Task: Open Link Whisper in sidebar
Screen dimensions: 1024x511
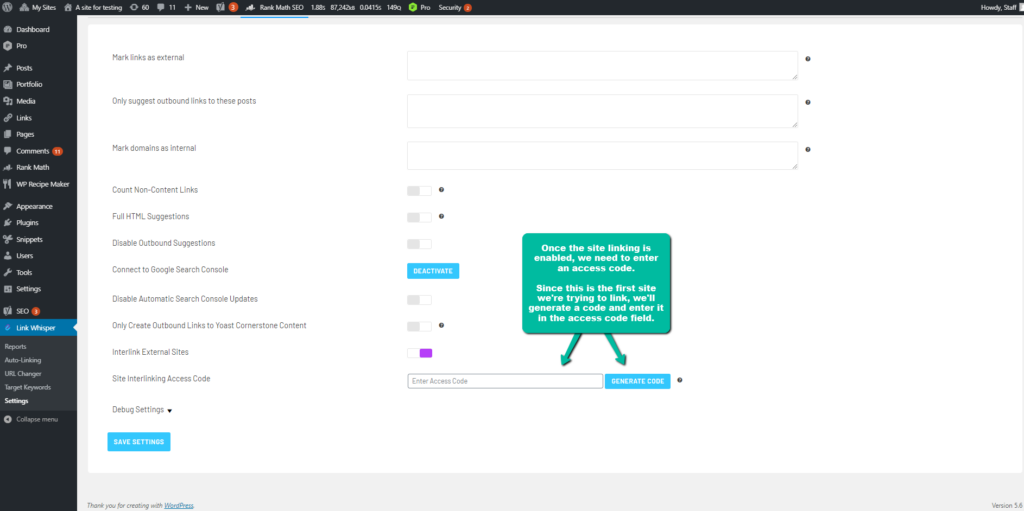Action: point(38,327)
